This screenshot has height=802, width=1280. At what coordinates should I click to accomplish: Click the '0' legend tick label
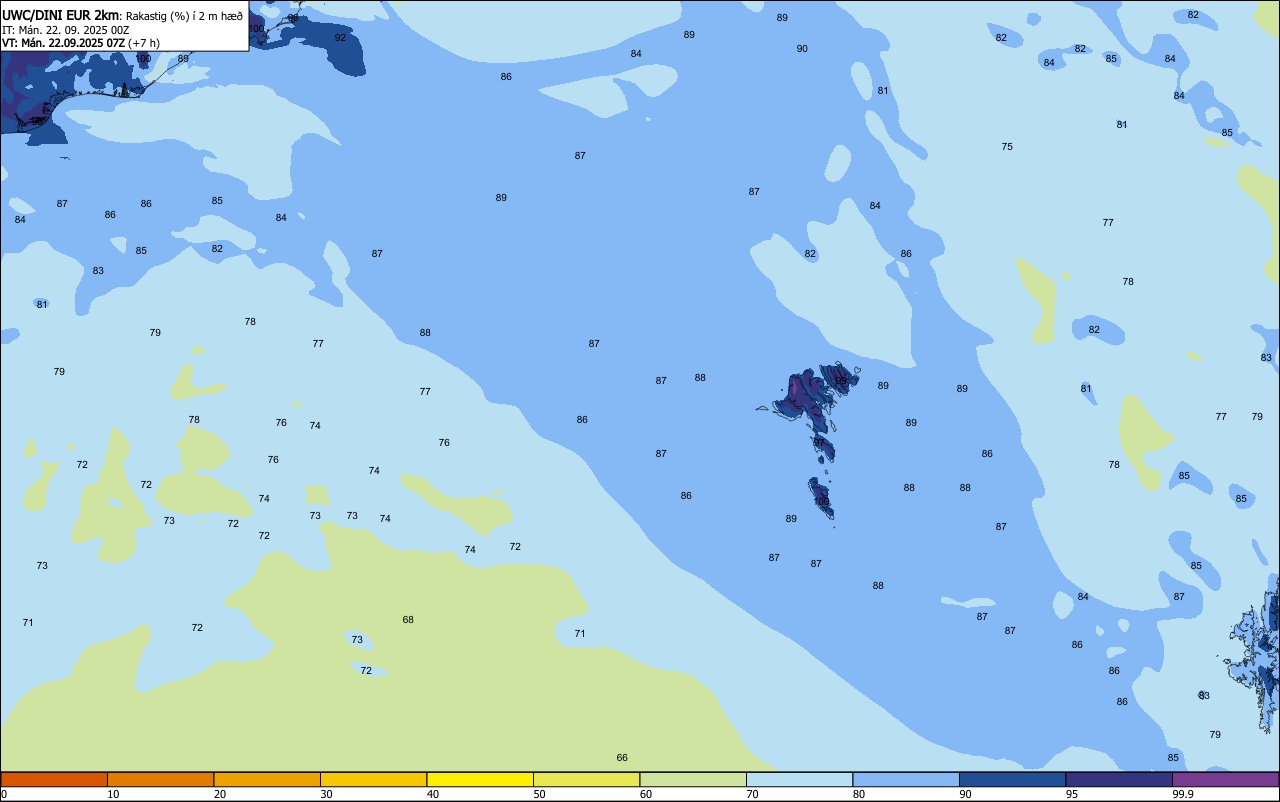4,794
